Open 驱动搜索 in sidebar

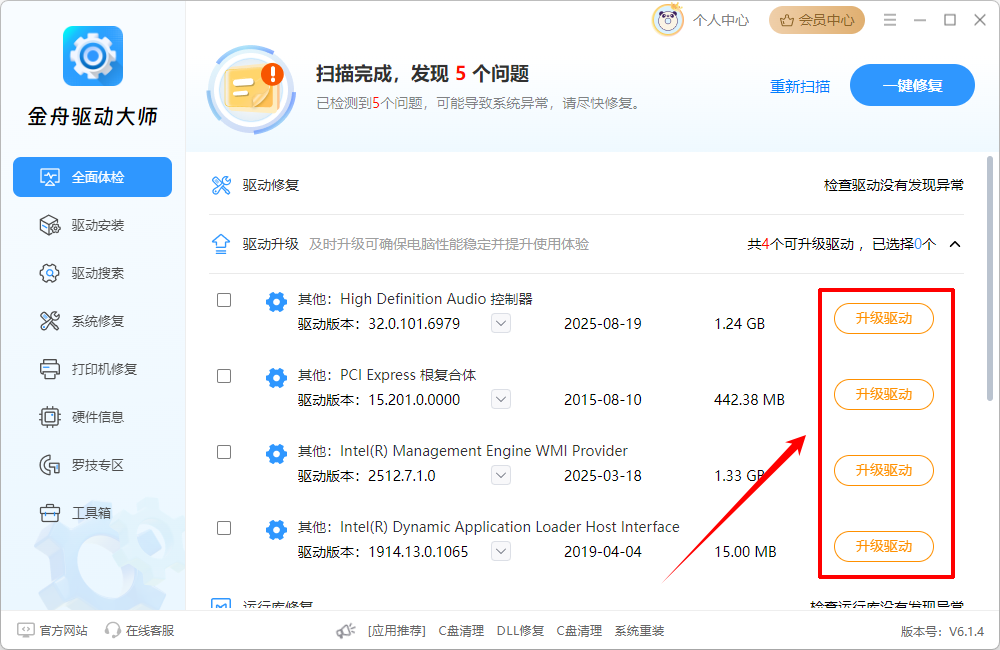[x=92, y=273]
